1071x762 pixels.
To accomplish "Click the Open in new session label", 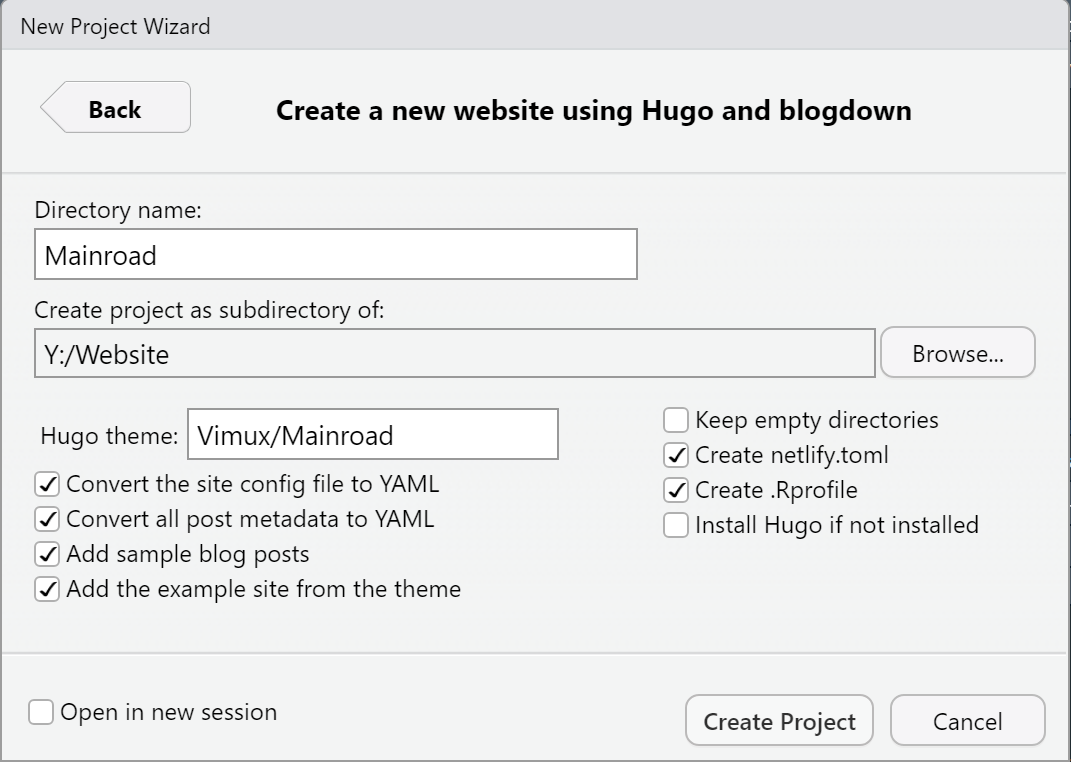I will point(169,712).
